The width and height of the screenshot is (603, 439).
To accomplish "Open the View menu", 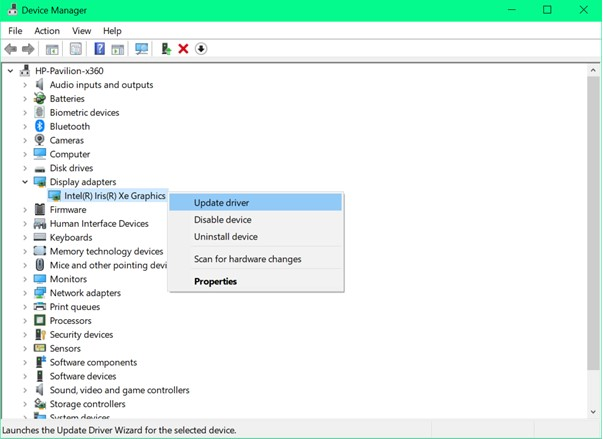I will click(82, 31).
